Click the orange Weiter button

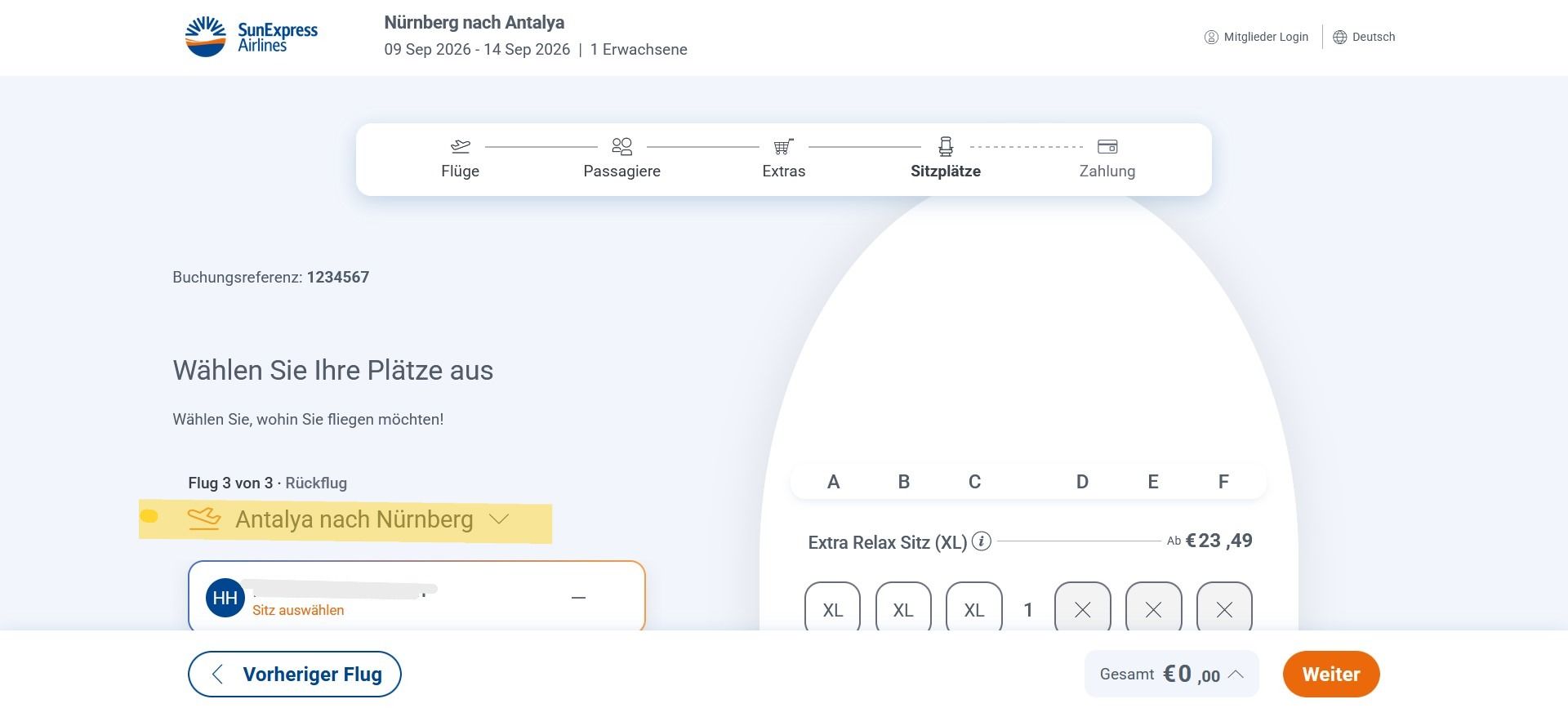point(1331,674)
